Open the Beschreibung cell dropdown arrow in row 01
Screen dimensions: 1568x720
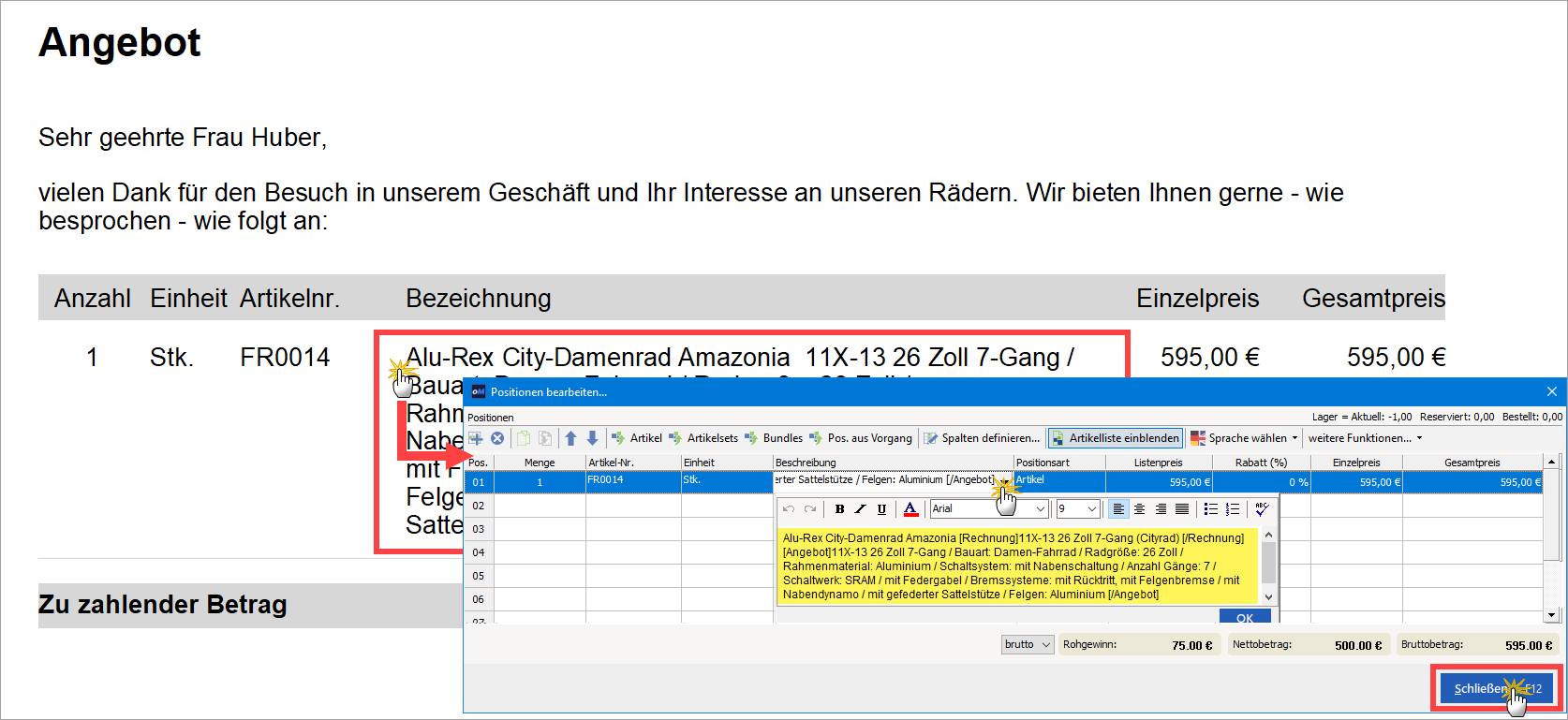click(1006, 482)
